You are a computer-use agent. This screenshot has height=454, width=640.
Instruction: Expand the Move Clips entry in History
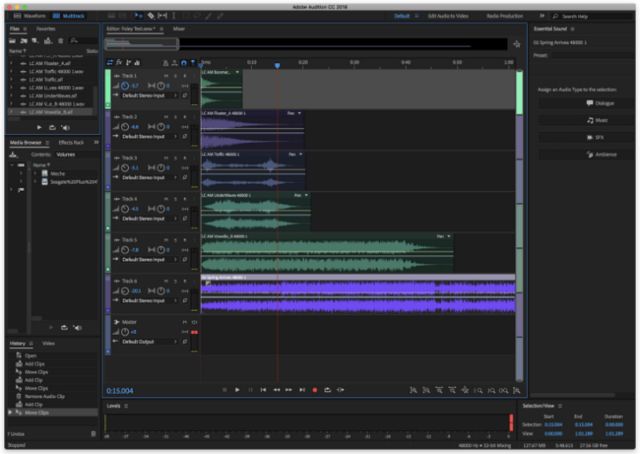tap(10, 413)
